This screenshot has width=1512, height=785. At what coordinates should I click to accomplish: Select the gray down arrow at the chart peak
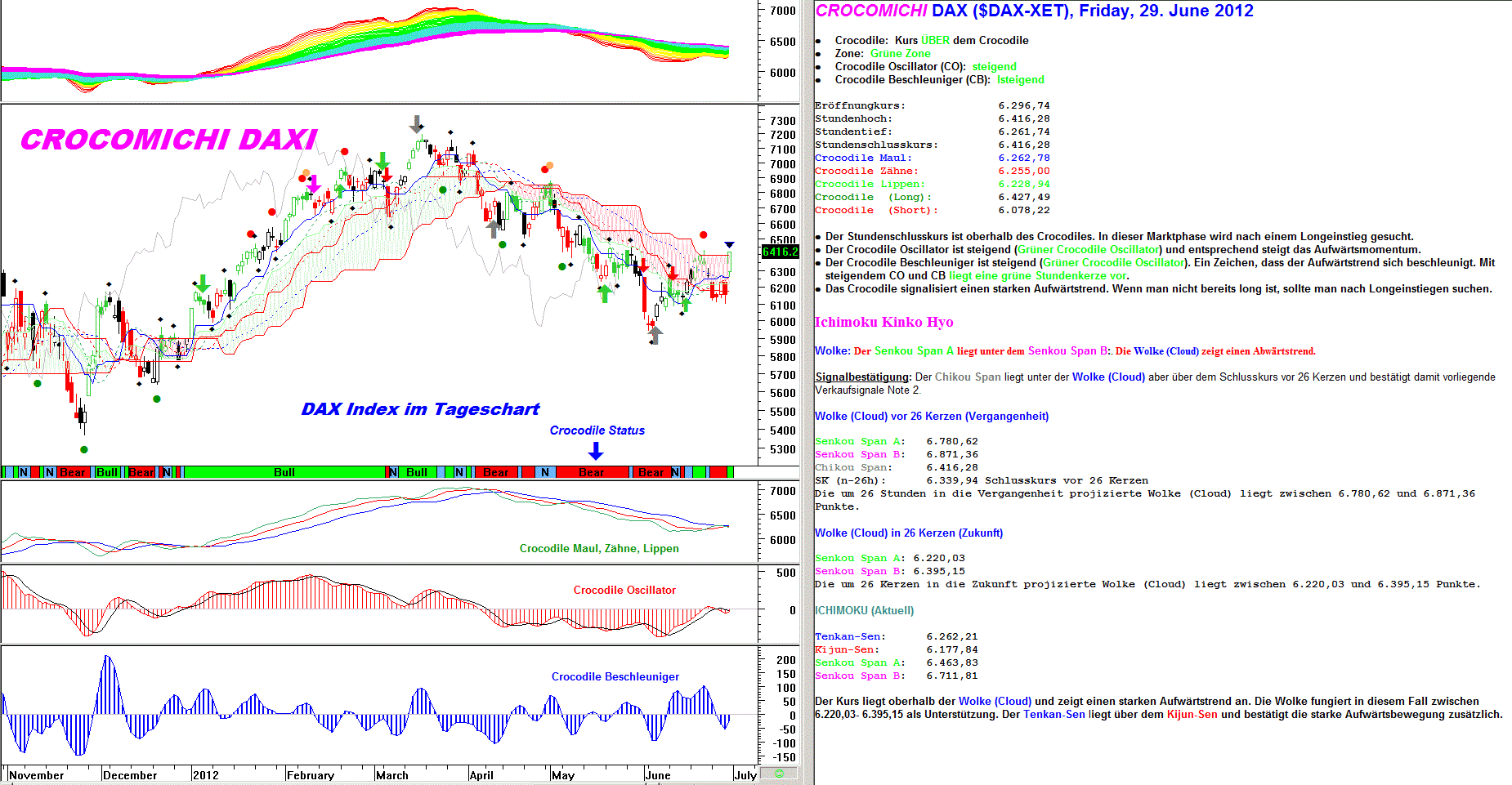click(x=417, y=124)
